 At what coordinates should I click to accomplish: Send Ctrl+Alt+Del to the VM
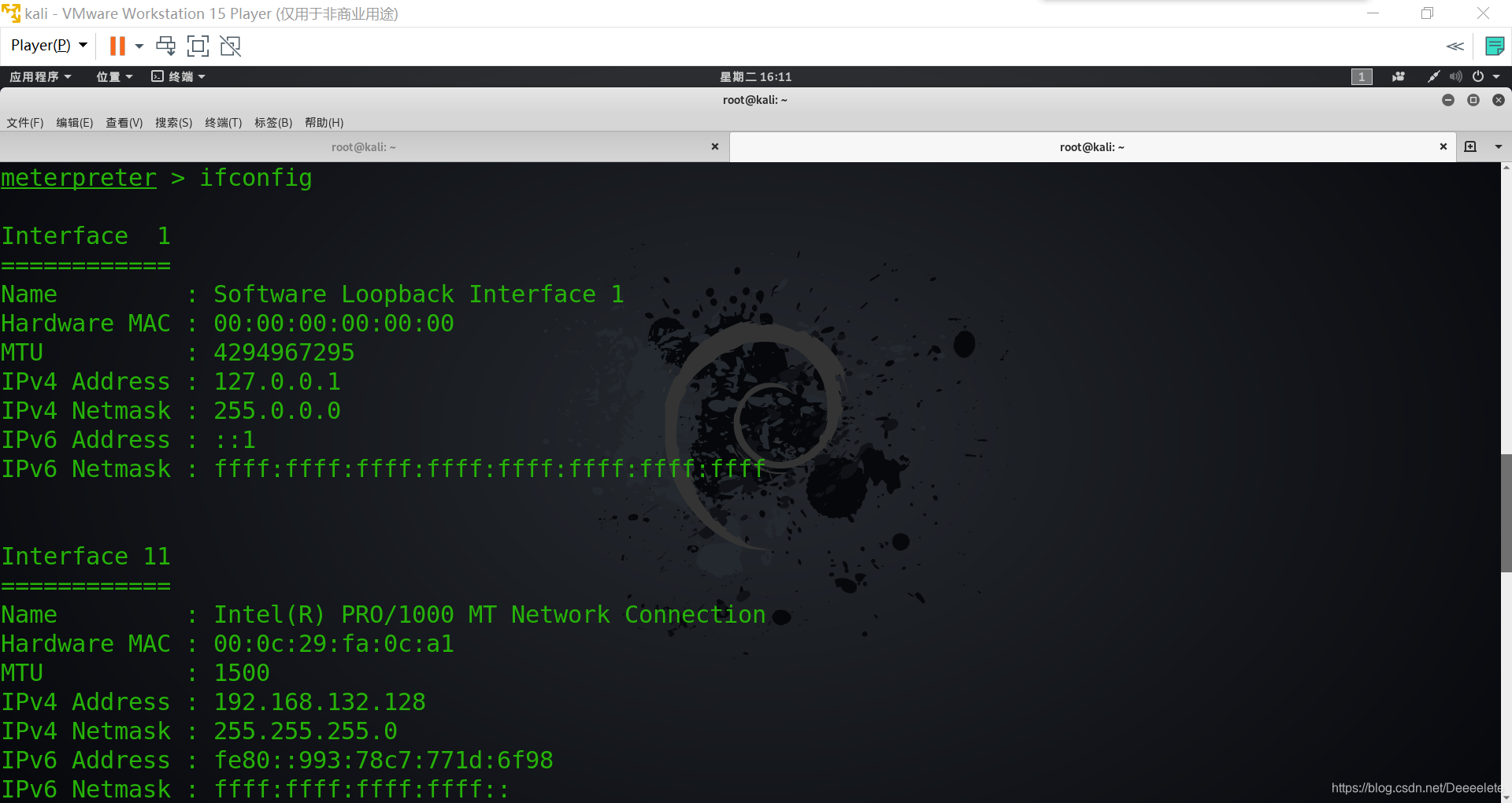coord(166,46)
